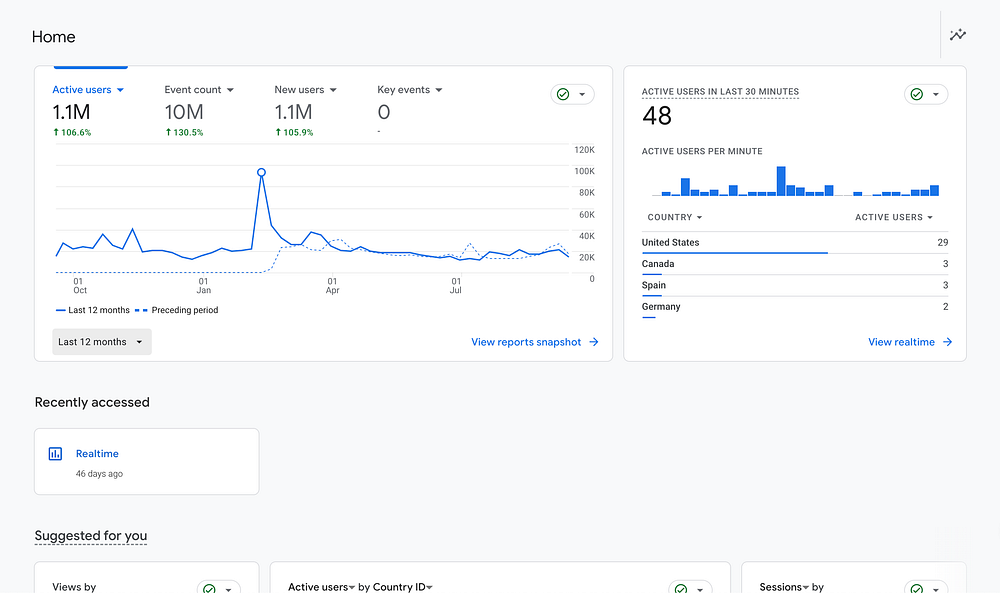Screen dimensions: 1000x593
Task: Open the recently accessed Realtime card
Action: pos(147,462)
